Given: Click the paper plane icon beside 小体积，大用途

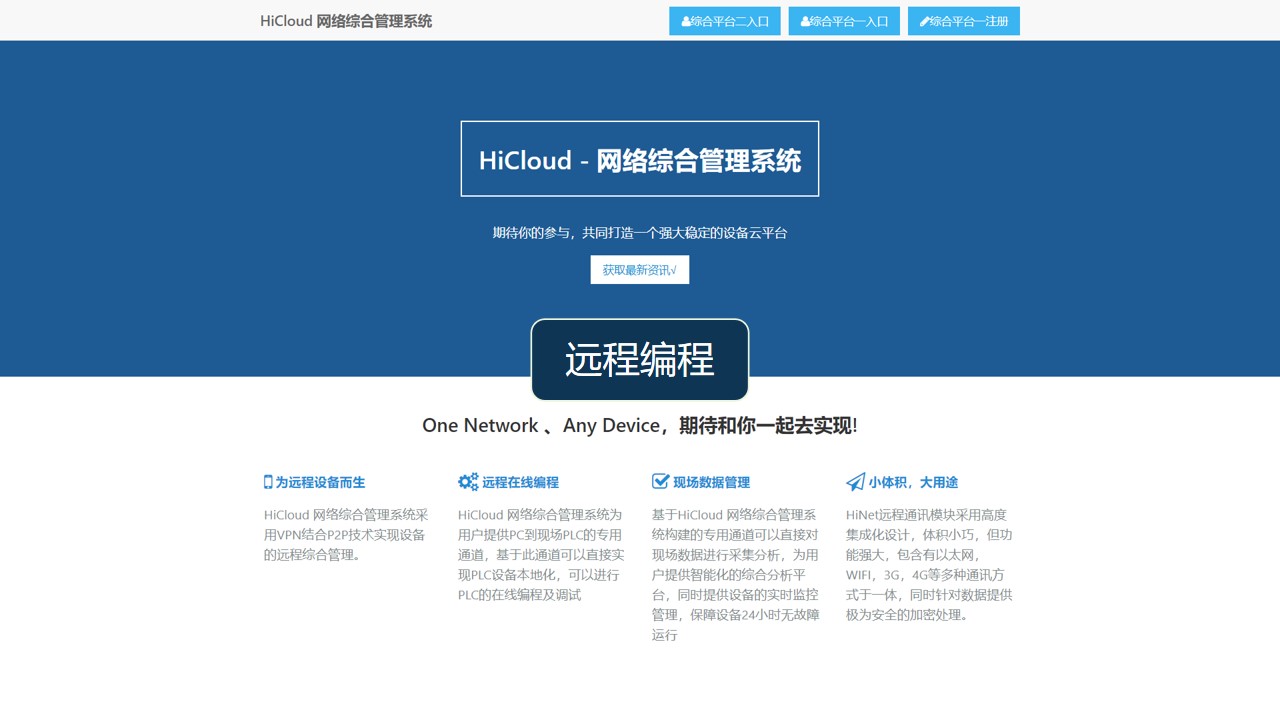Looking at the screenshot, I should coord(855,482).
